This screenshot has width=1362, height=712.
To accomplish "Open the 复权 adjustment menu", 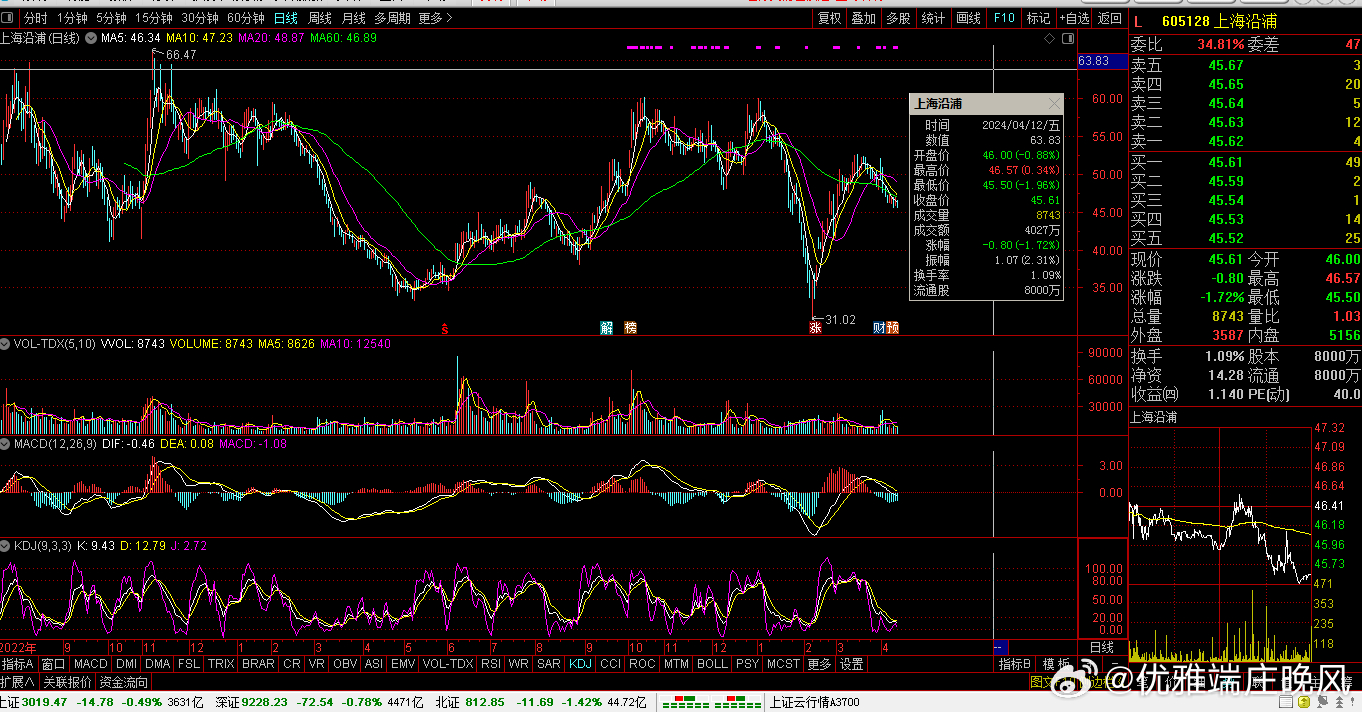I will [830, 18].
